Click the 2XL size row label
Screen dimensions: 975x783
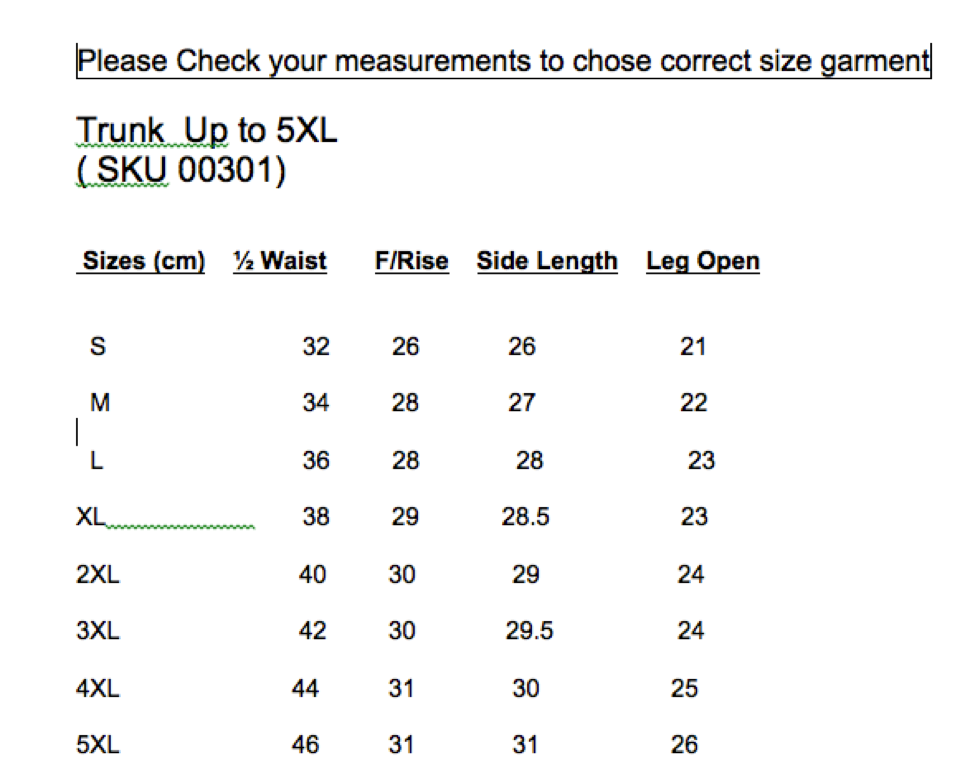[x=98, y=575]
